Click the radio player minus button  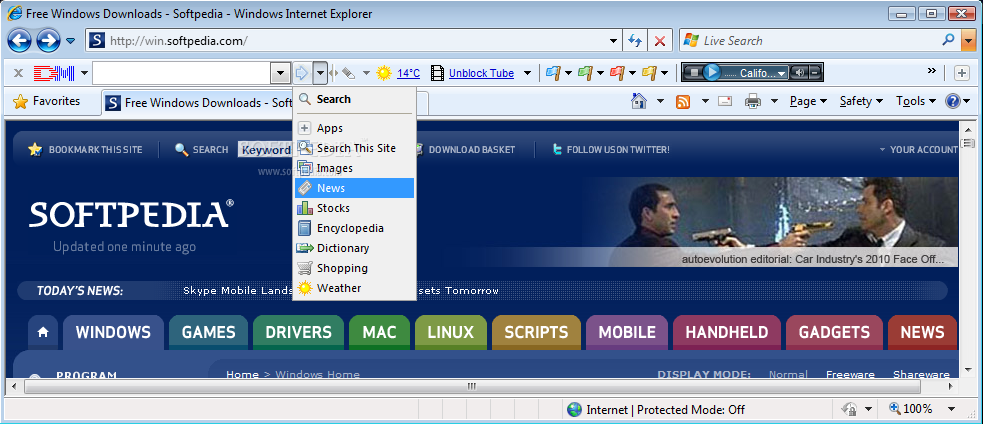pyautogui.click(x=814, y=73)
